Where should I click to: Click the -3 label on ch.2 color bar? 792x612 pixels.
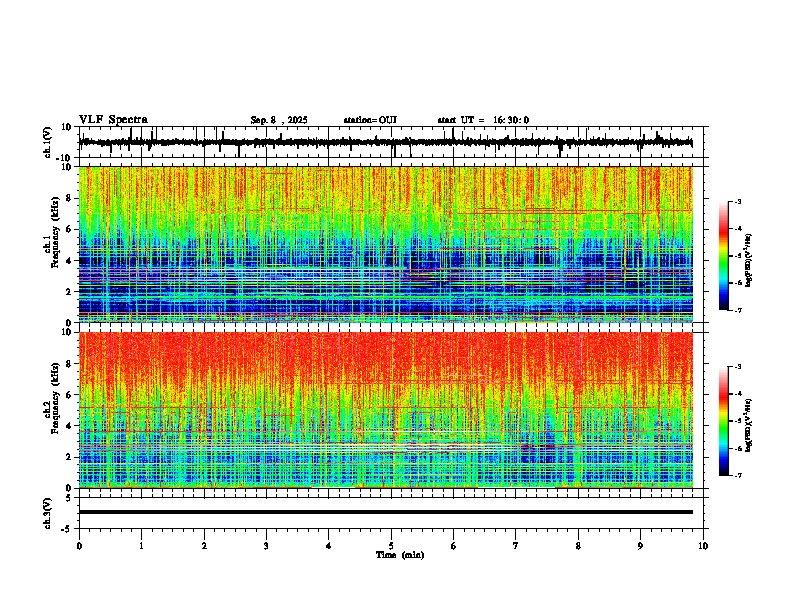(x=738, y=367)
